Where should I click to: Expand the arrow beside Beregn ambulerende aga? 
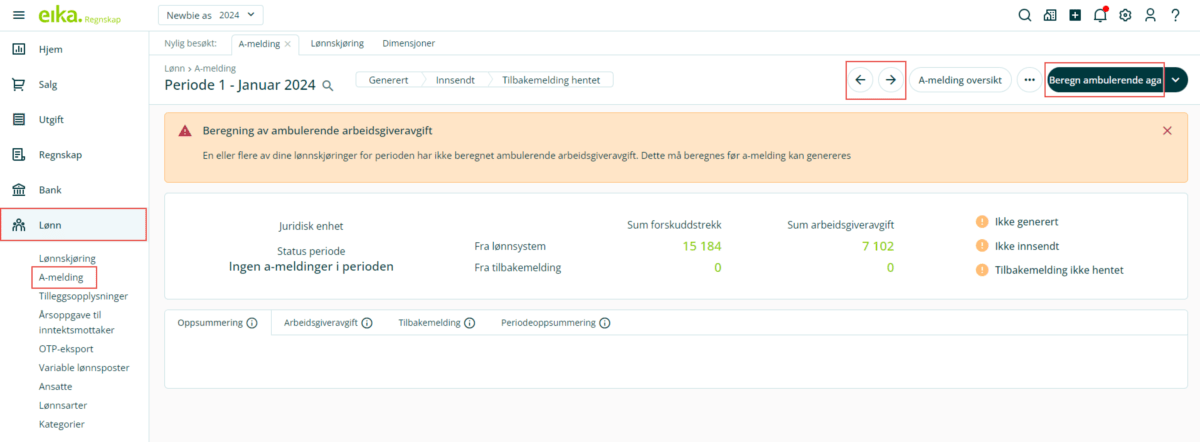(1176, 80)
